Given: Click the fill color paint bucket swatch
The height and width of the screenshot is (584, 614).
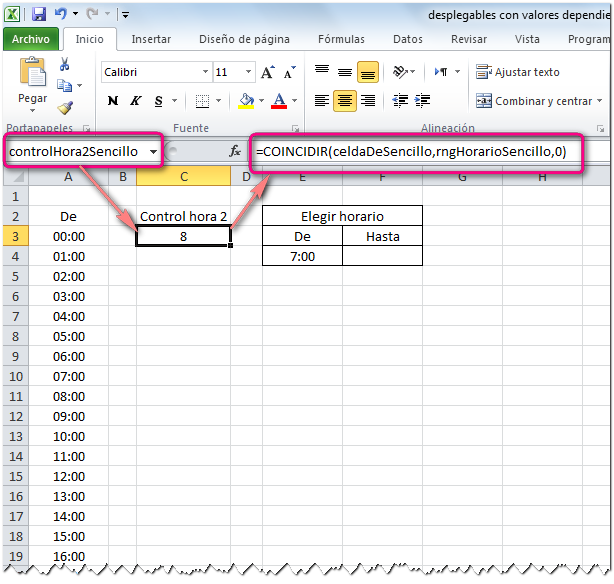Looking at the screenshot, I should click(245, 101).
